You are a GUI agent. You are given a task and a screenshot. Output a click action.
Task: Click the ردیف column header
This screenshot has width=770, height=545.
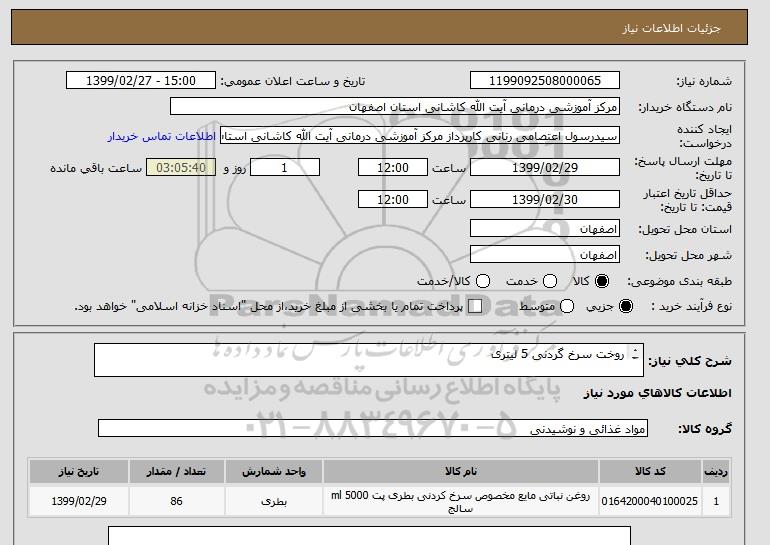click(716, 471)
